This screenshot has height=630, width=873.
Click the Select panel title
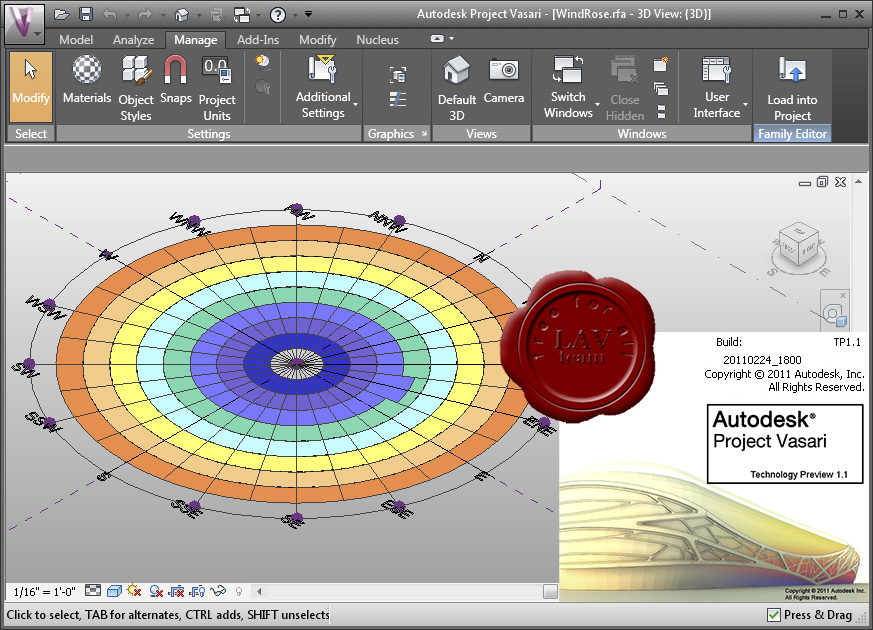pyautogui.click(x=31, y=134)
